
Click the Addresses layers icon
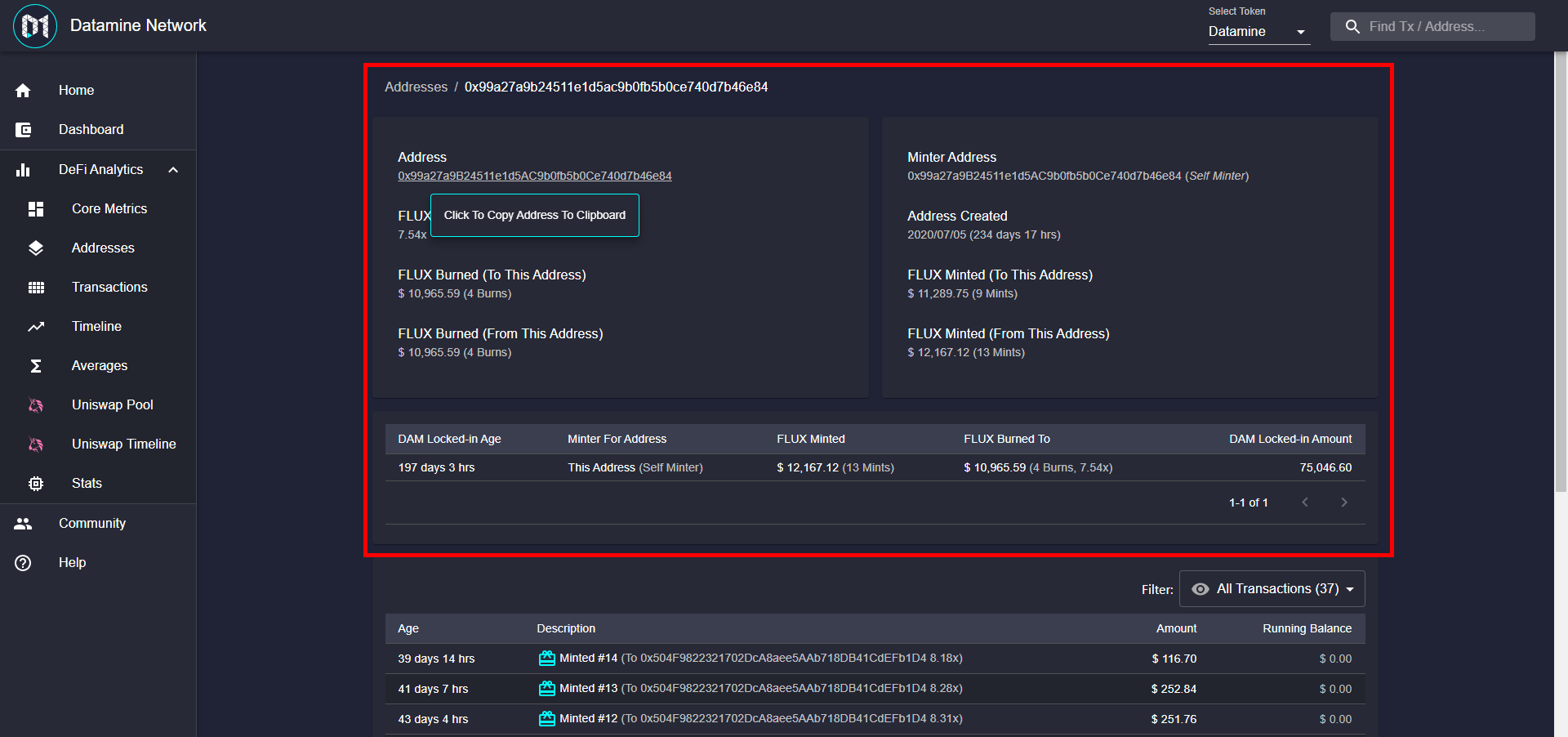pyautogui.click(x=36, y=248)
